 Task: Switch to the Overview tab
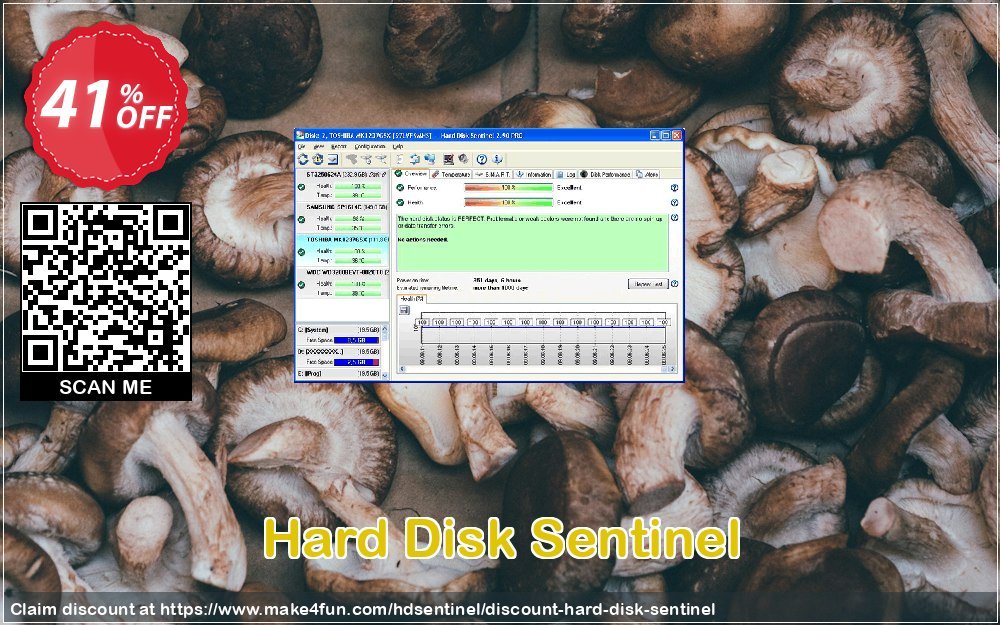point(411,174)
